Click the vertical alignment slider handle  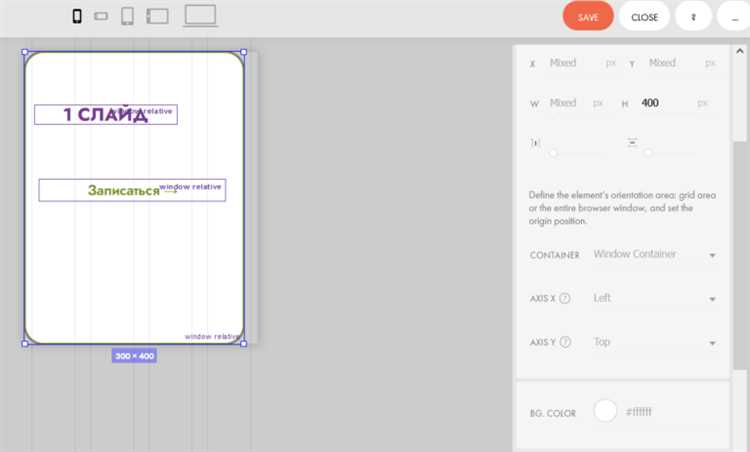(x=648, y=153)
